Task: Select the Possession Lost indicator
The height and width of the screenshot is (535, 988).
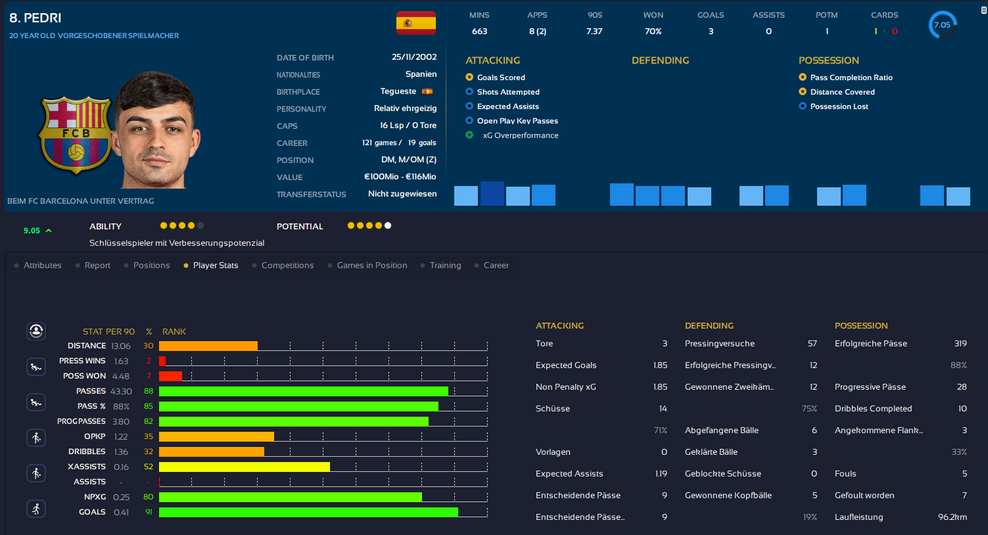Action: 802,106
